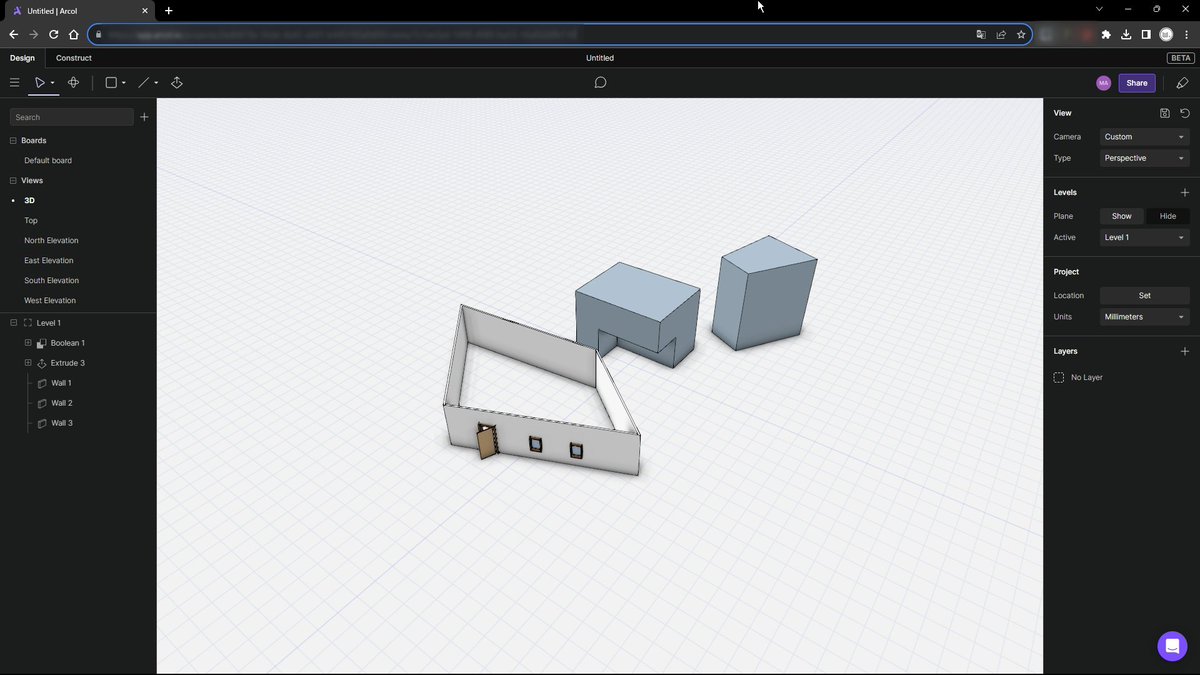Open the West Elevation view
The image size is (1200, 675).
coord(50,301)
